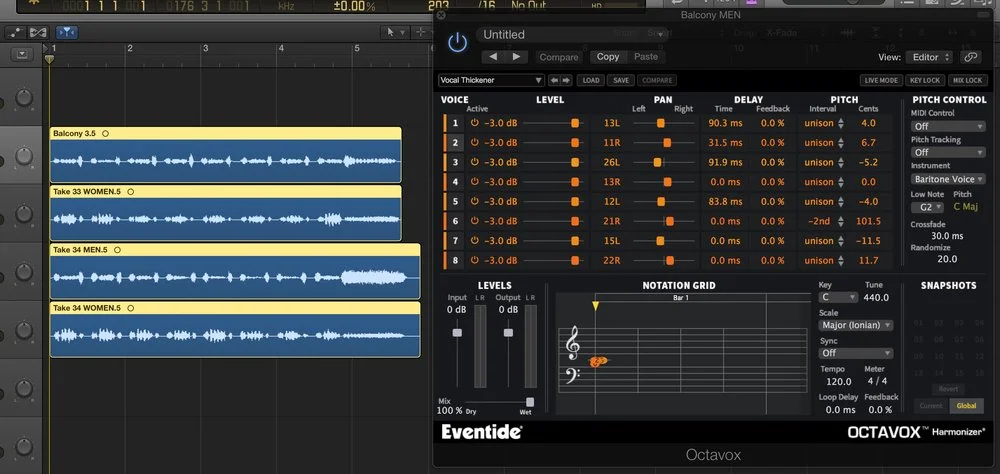
Task: Click the voice 6 number tab
Action: click(454, 221)
